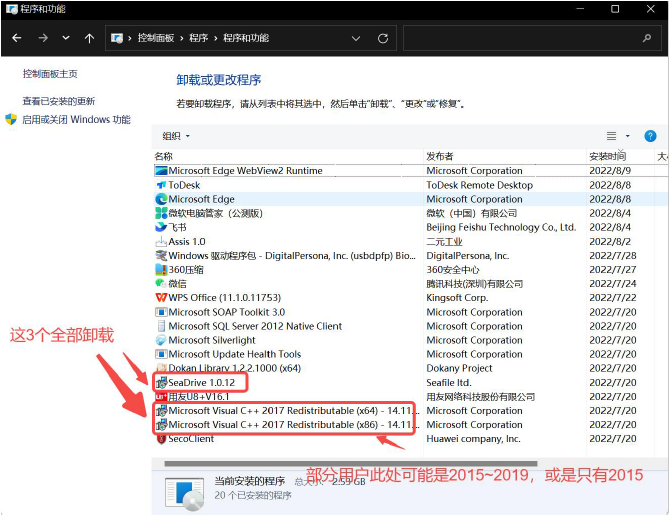Go forward with the forward arrow

click(x=43, y=38)
